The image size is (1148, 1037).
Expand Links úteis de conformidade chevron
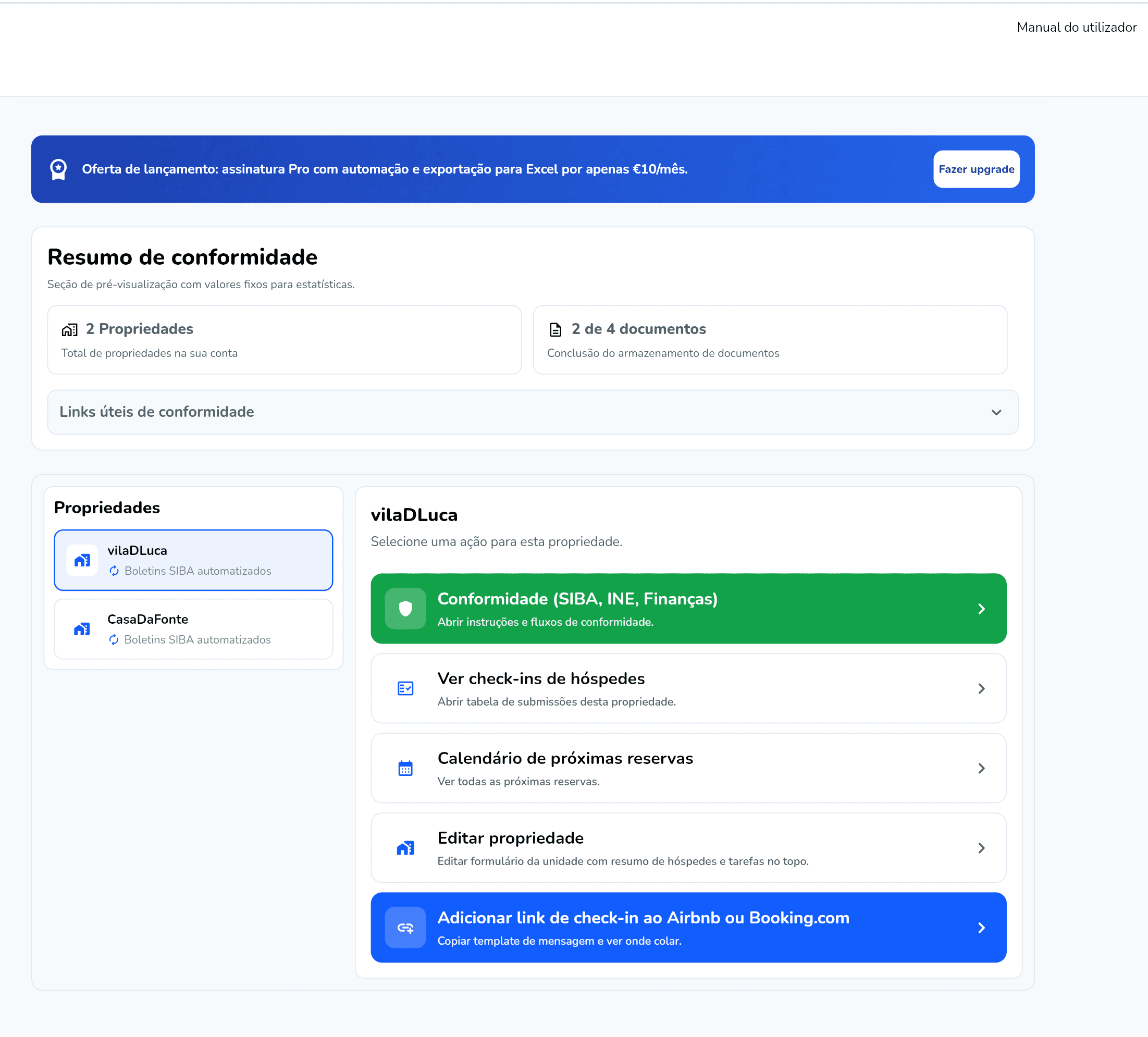[996, 412]
